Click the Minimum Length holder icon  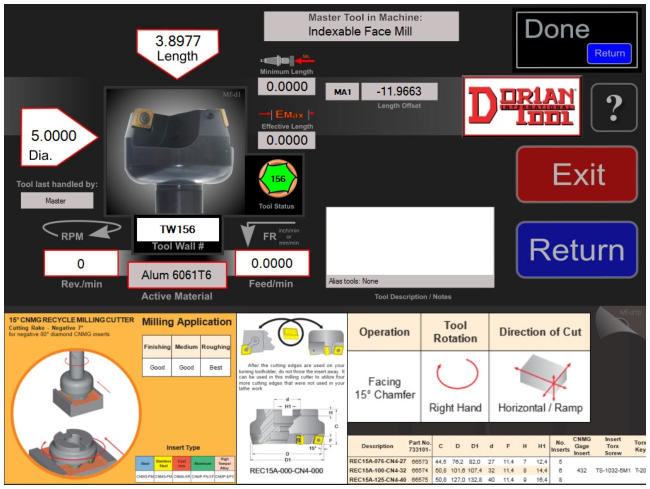coord(286,61)
